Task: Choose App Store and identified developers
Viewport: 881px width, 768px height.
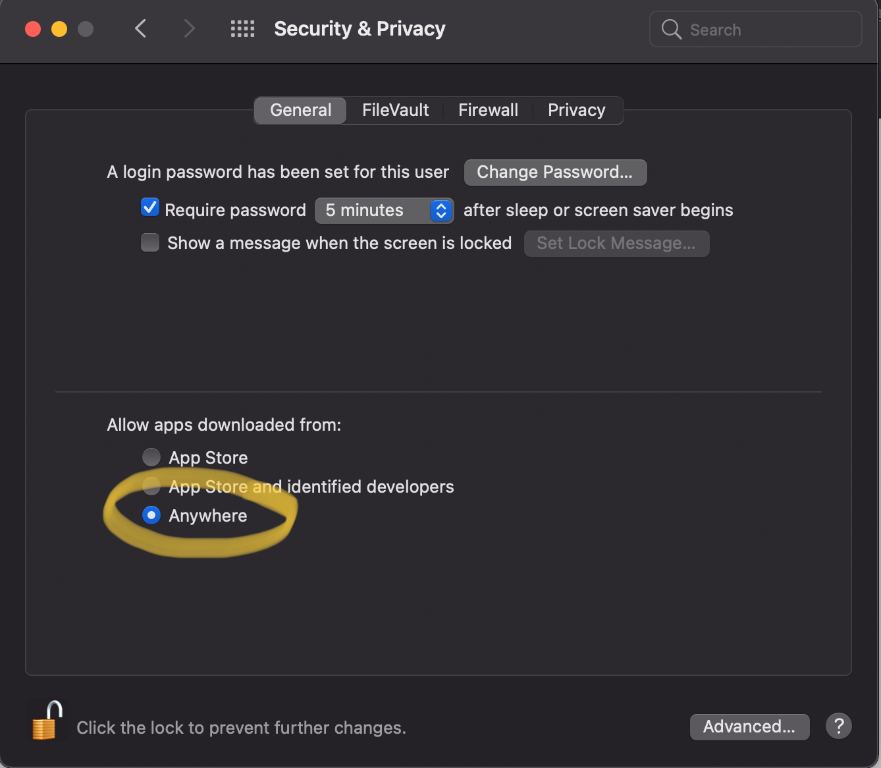Action: [x=151, y=487]
